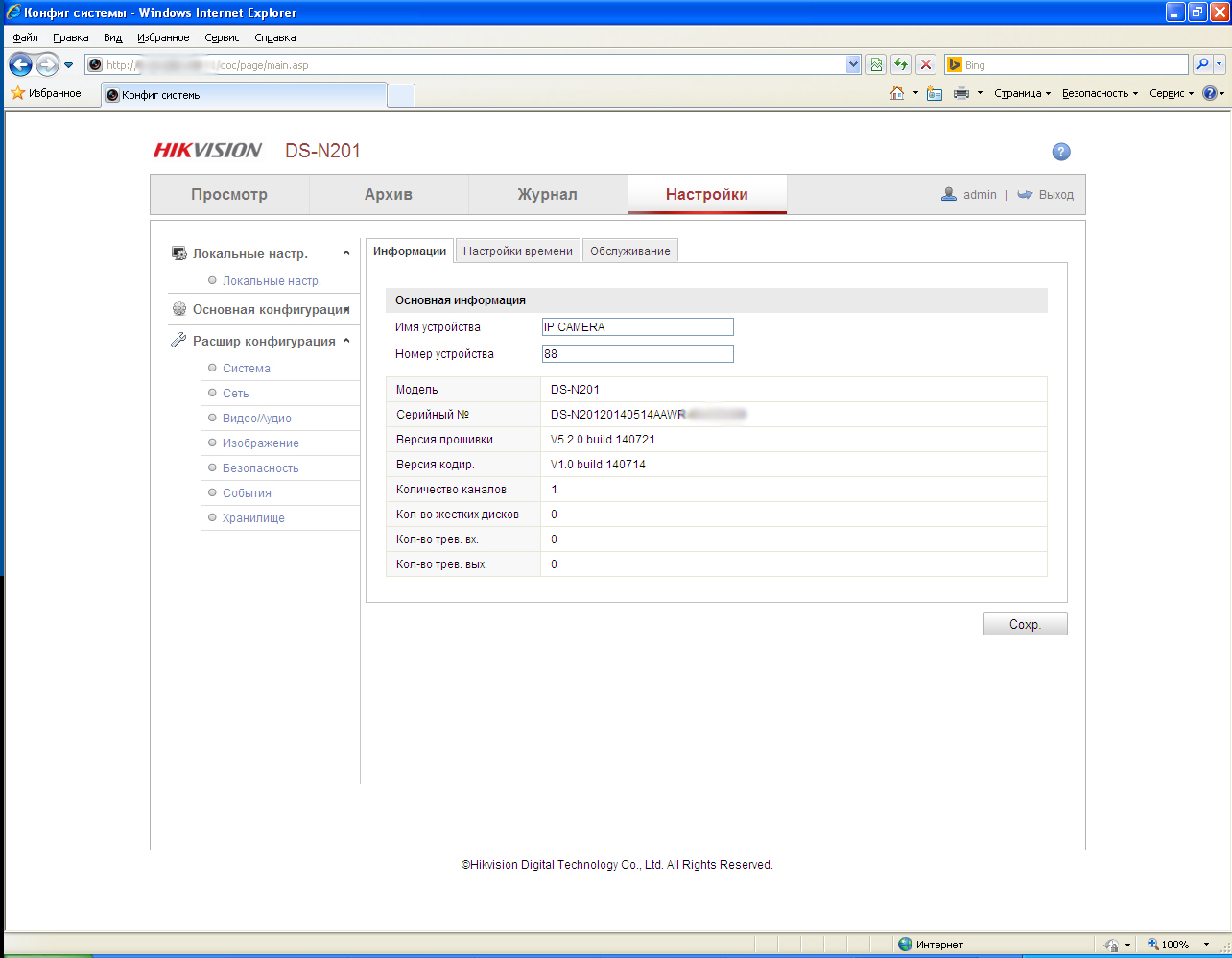Click the red Stop loading icon

click(x=926, y=64)
